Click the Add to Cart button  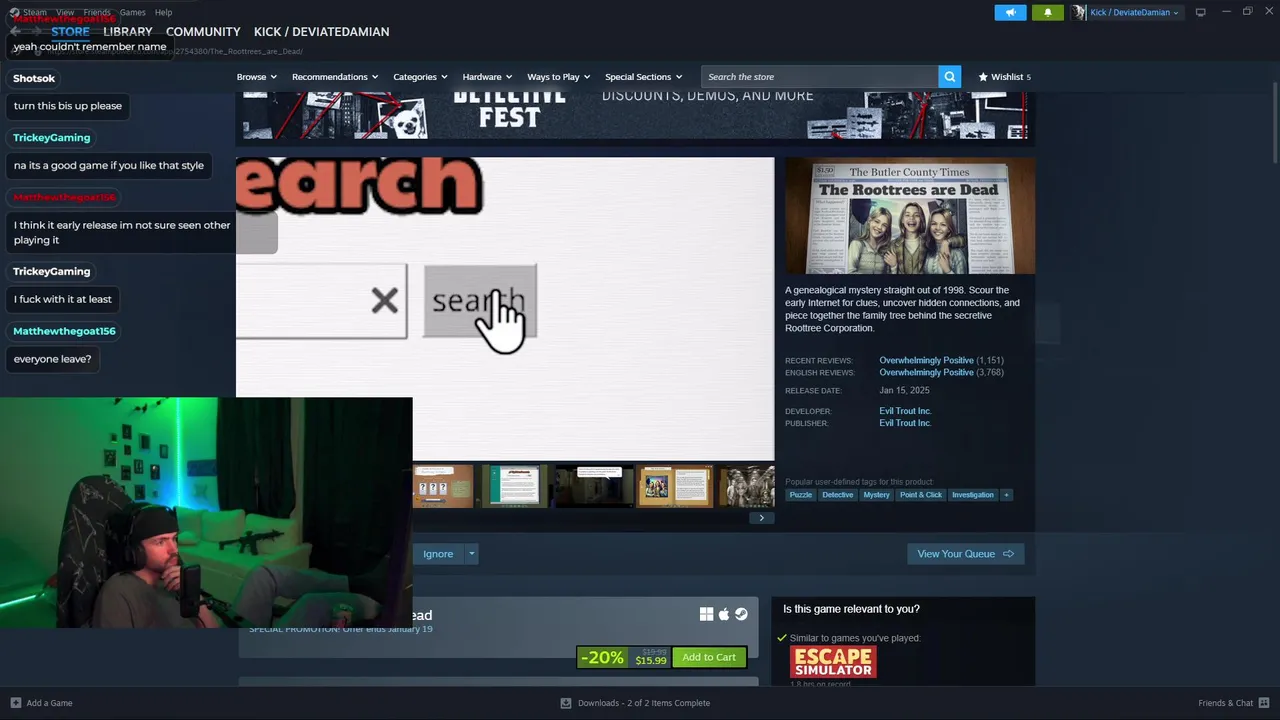pos(709,657)
